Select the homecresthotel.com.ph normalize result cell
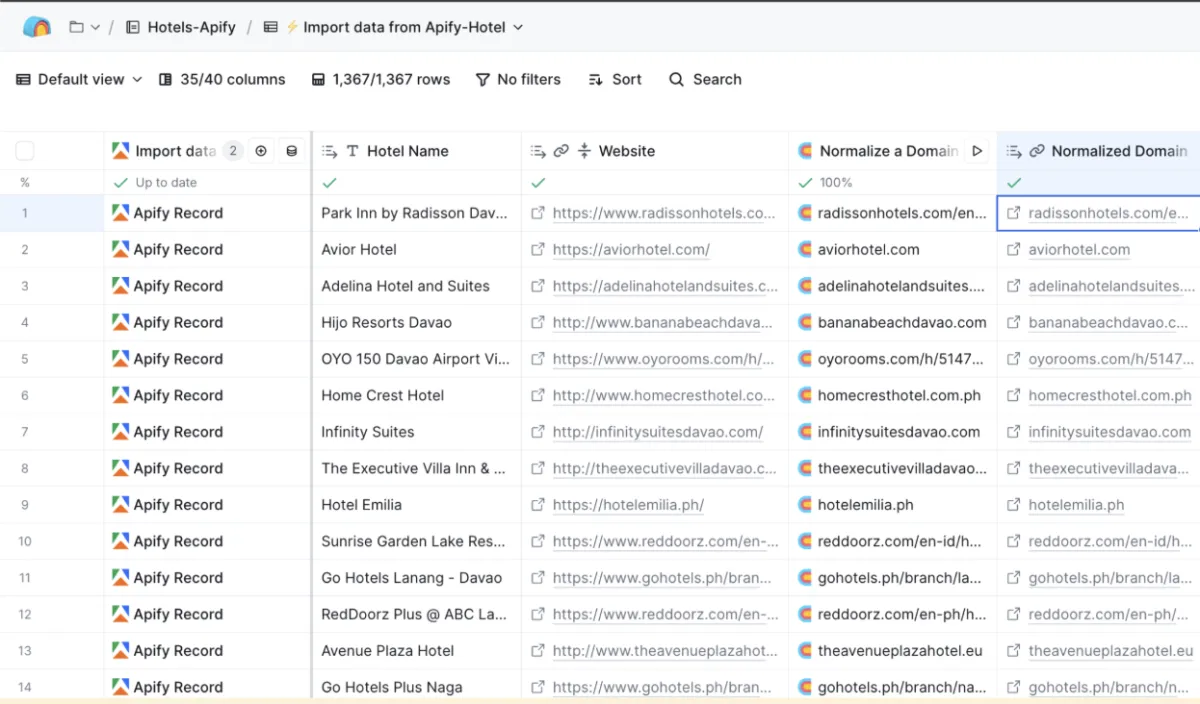Screen dimensions: 1200x704 (893, 395)
